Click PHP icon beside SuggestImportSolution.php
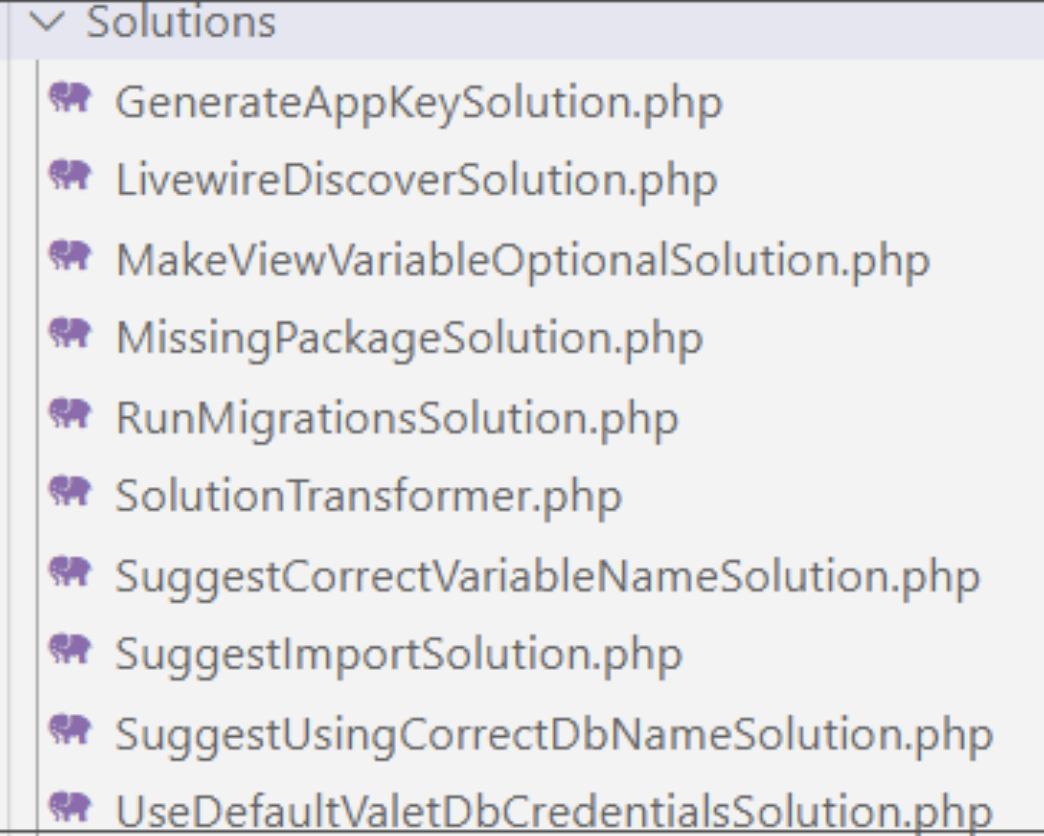The height and width of the screenshot is (836, 1044). pyautogui.click(x=70, y=651)
